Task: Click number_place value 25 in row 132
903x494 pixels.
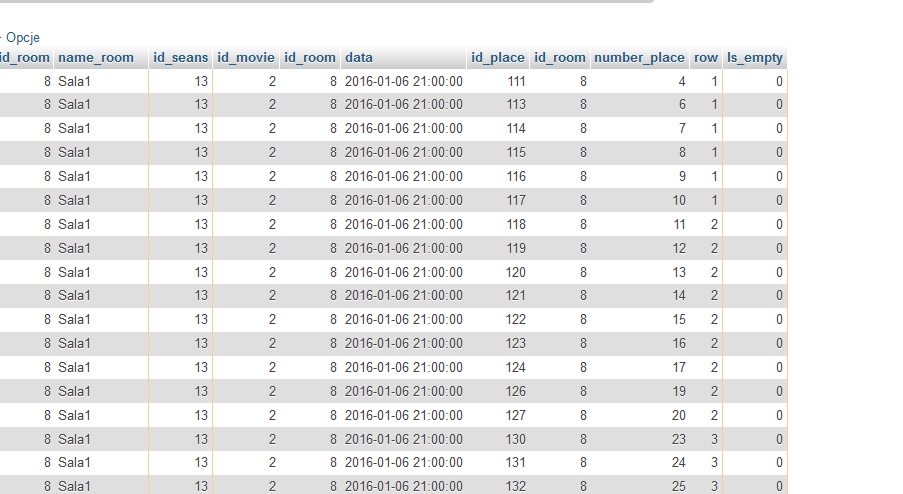Action: (678, 487)
